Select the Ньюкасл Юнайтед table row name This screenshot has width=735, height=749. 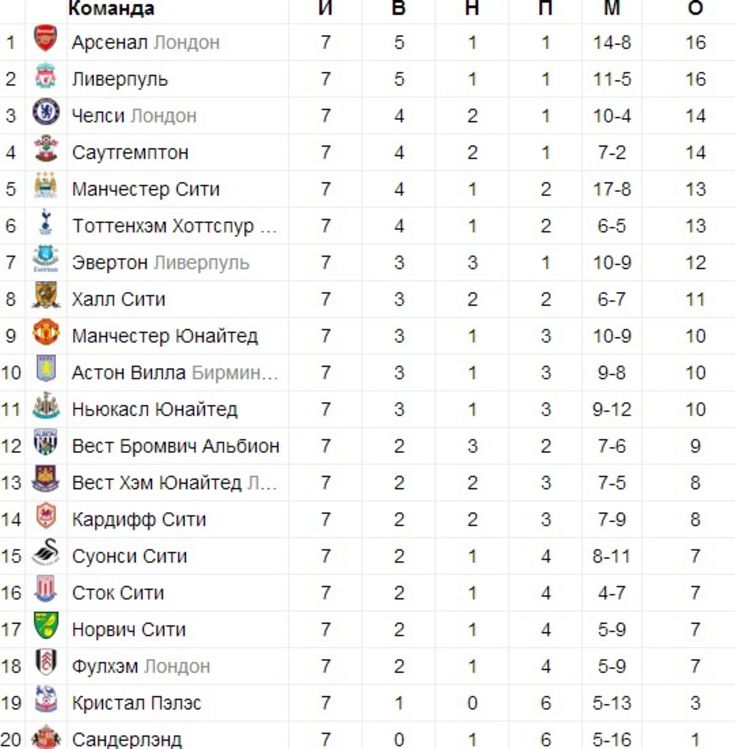[155, 409]
